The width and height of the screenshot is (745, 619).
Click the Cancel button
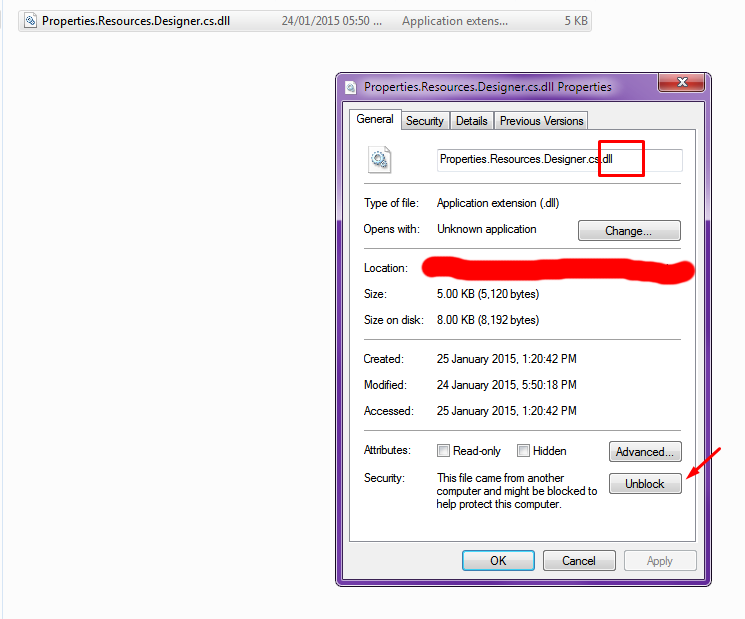(579, 561)
